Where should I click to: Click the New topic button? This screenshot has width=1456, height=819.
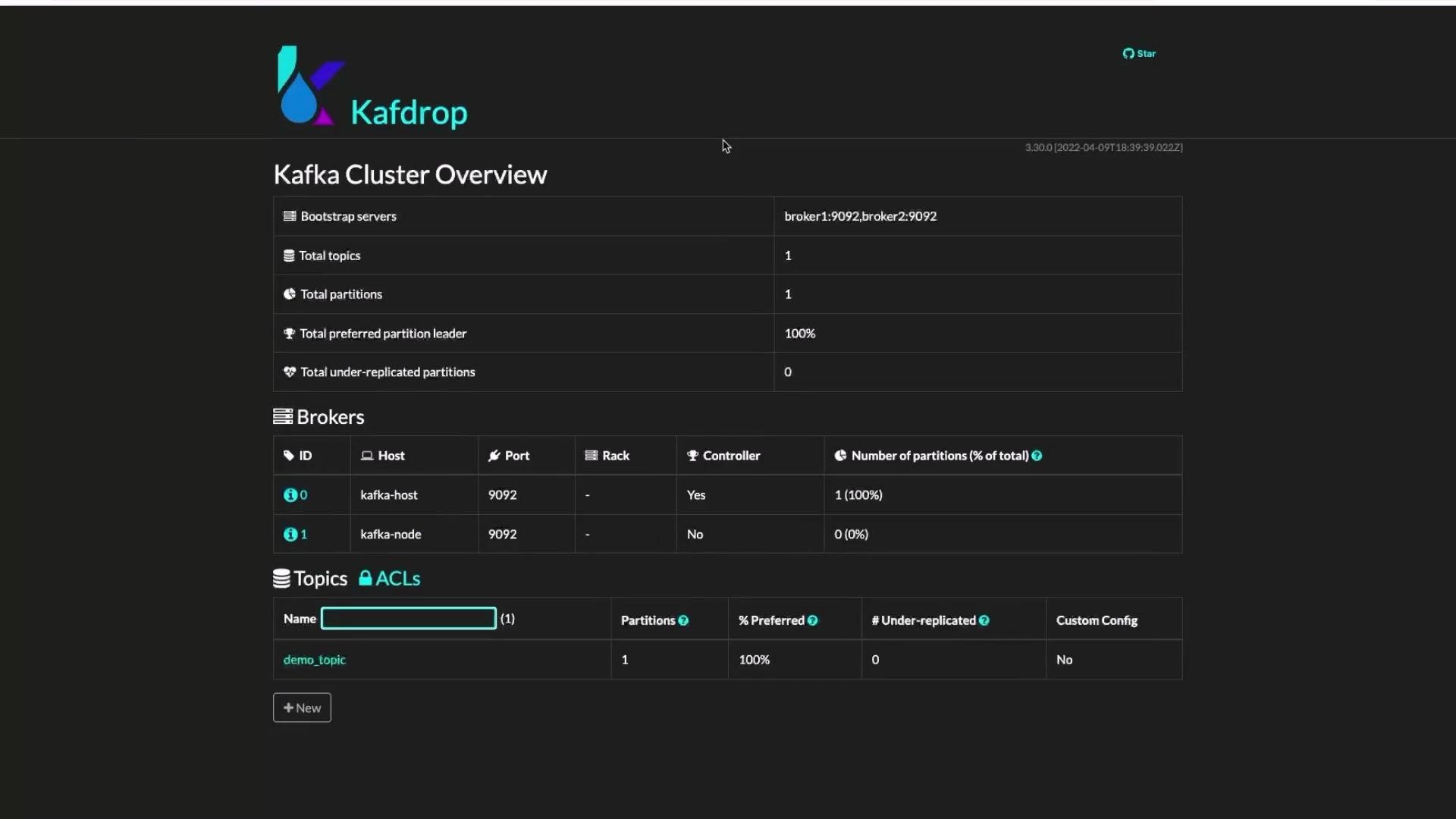[302, 708]
